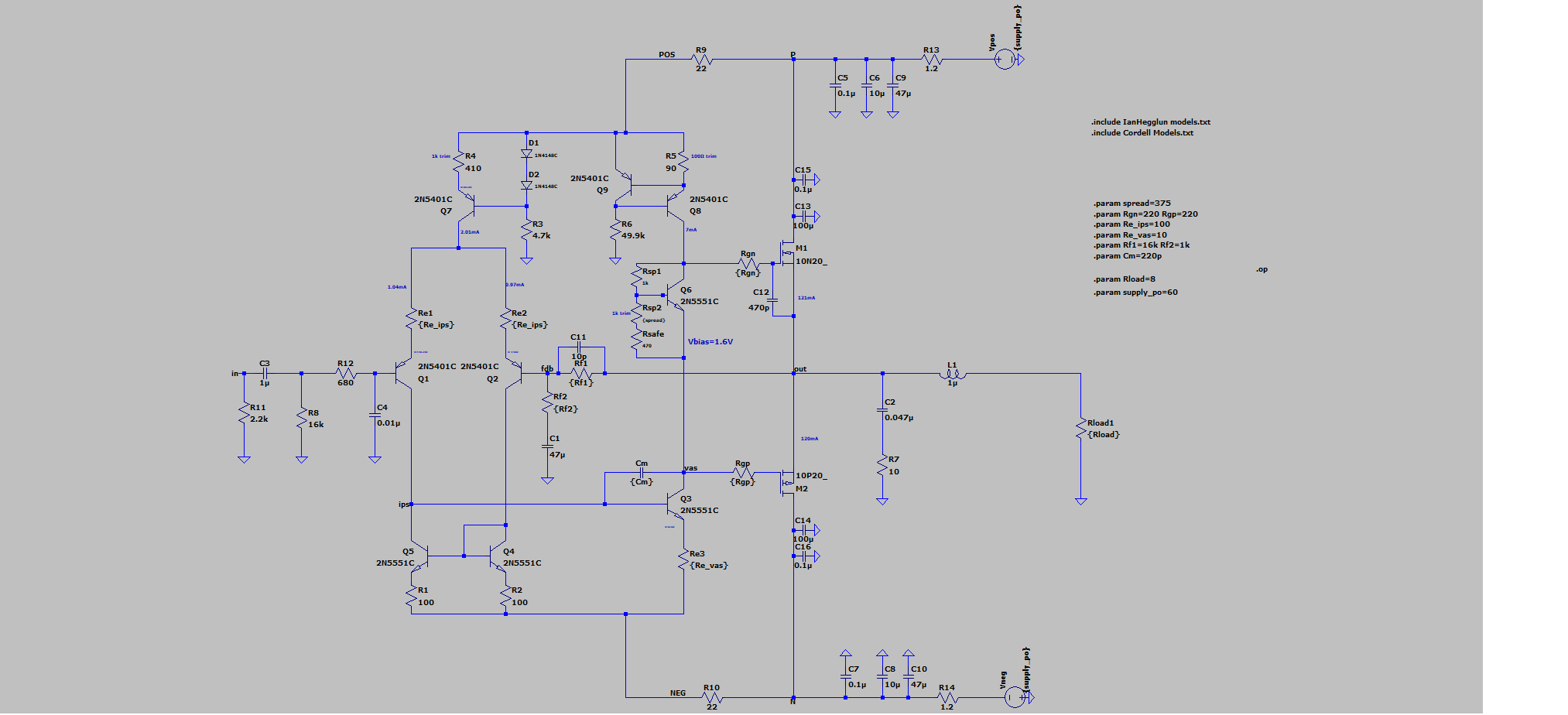Select the R10 22 ohm resistor symbol
This screenshot has width=1568, height=715.
point(712,697)
